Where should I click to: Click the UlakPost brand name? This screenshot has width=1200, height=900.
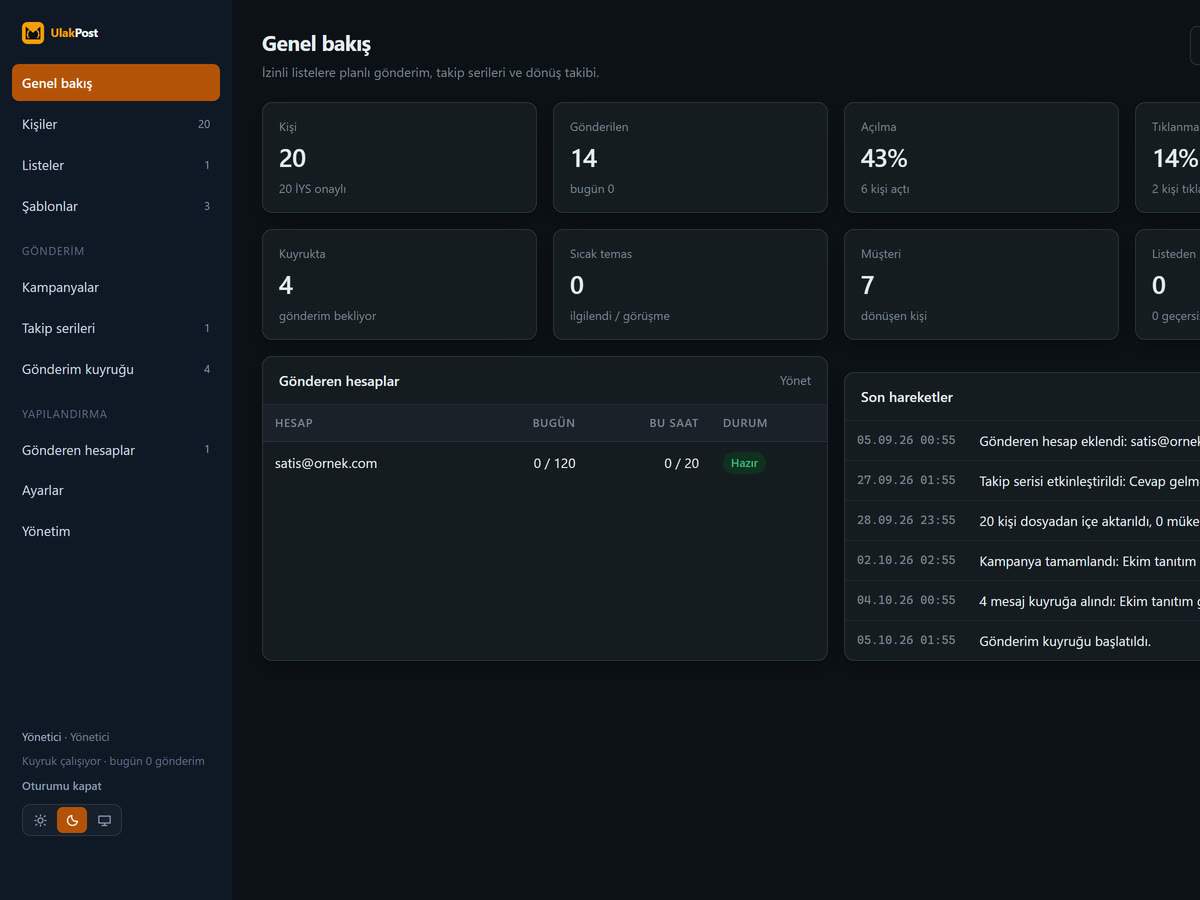point(74,33)
